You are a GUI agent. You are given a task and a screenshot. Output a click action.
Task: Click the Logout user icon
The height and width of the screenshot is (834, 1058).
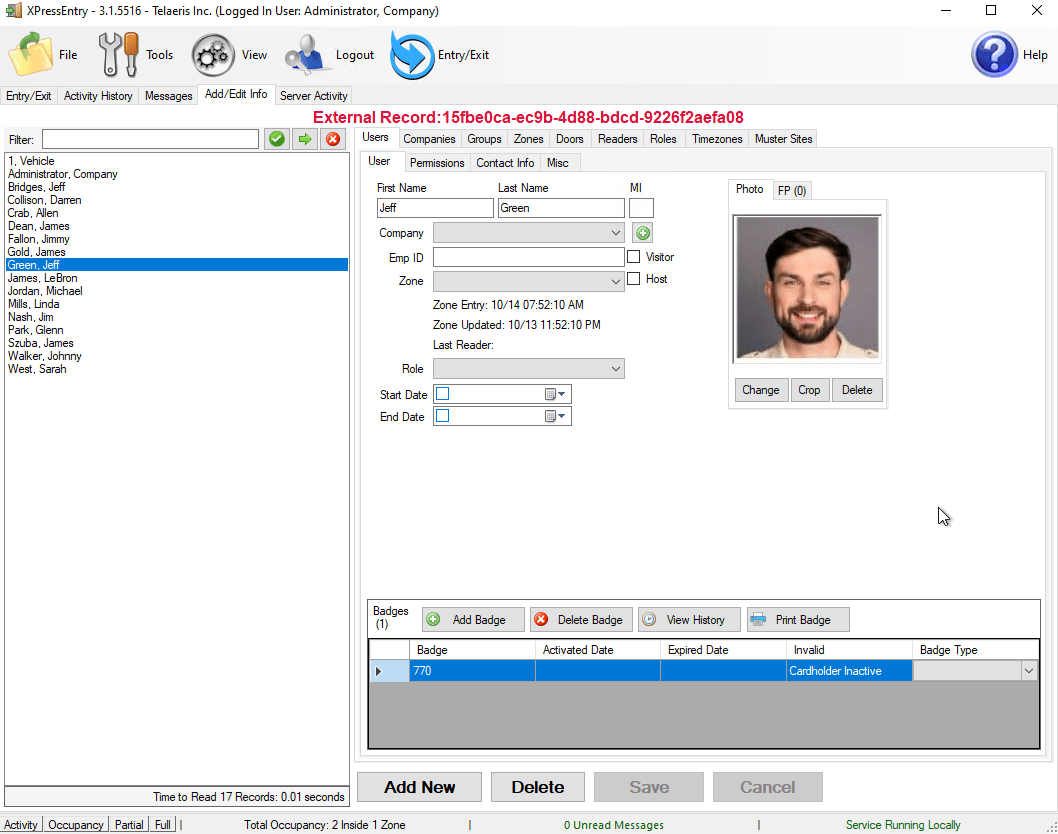pyautogui.click(x=307, y=55)
